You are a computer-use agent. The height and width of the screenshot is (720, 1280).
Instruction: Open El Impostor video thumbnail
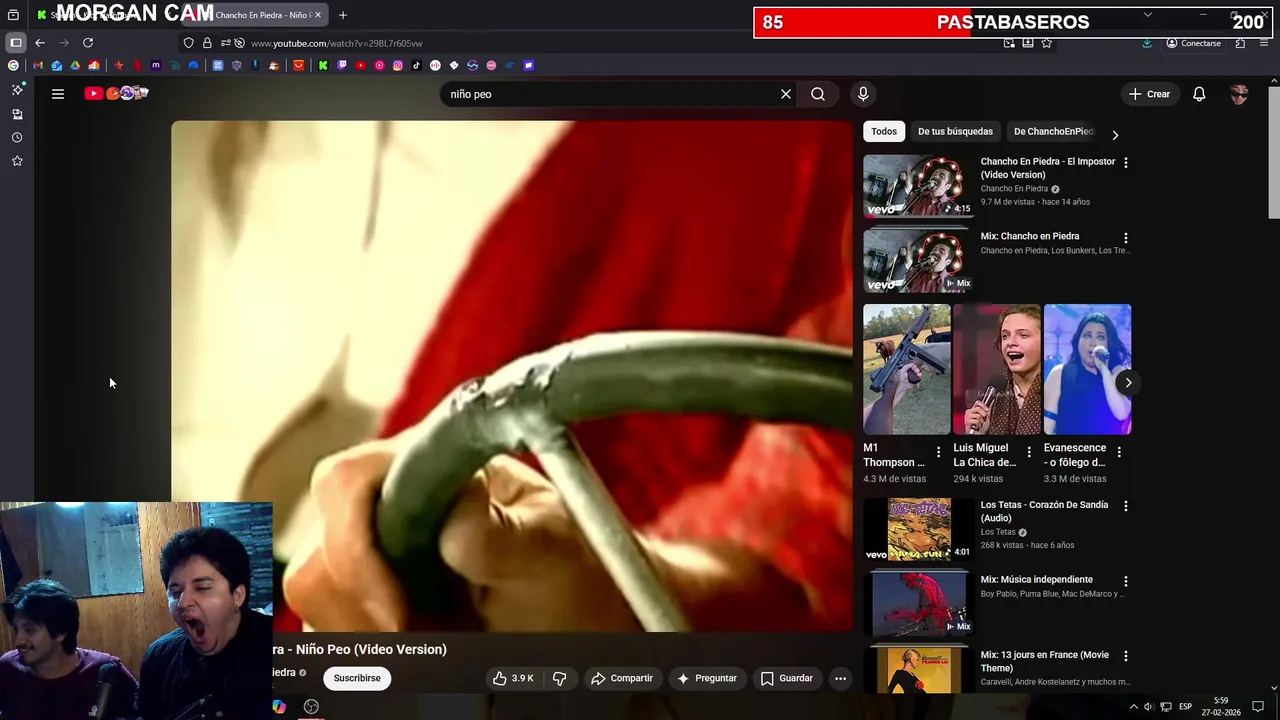pos(916,185)
